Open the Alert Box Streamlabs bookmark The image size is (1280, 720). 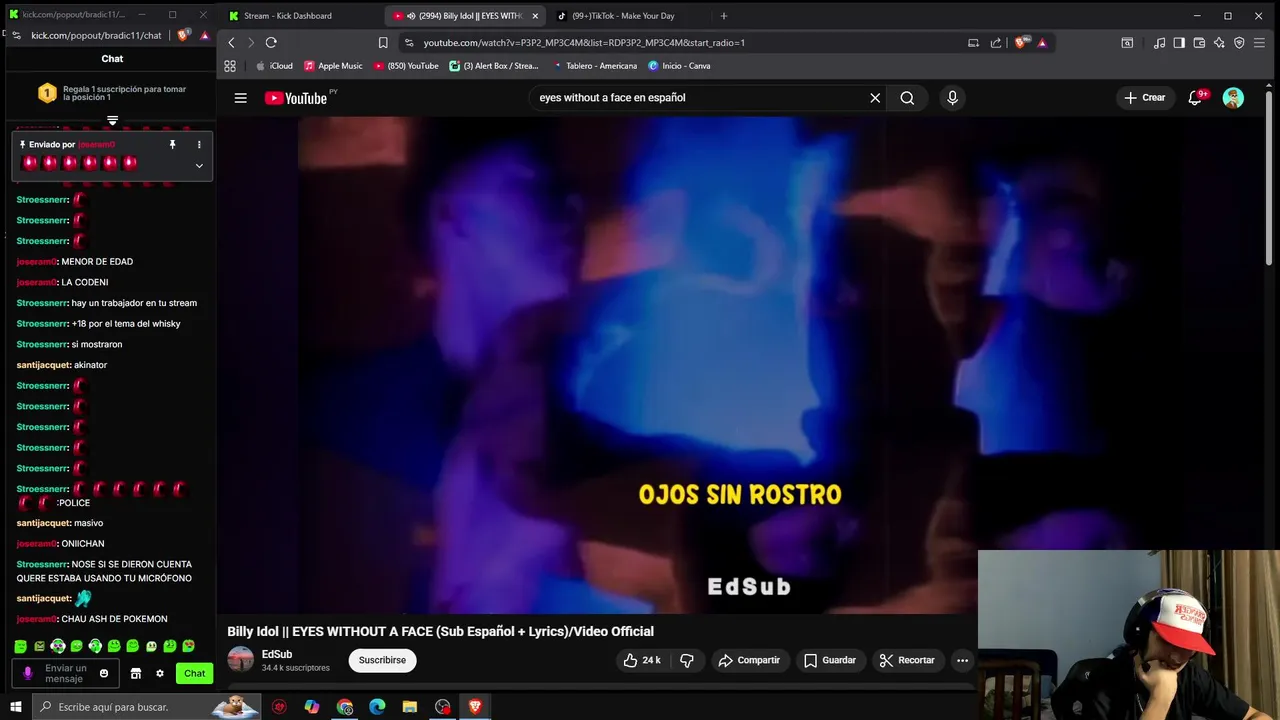tap(494, 66)
